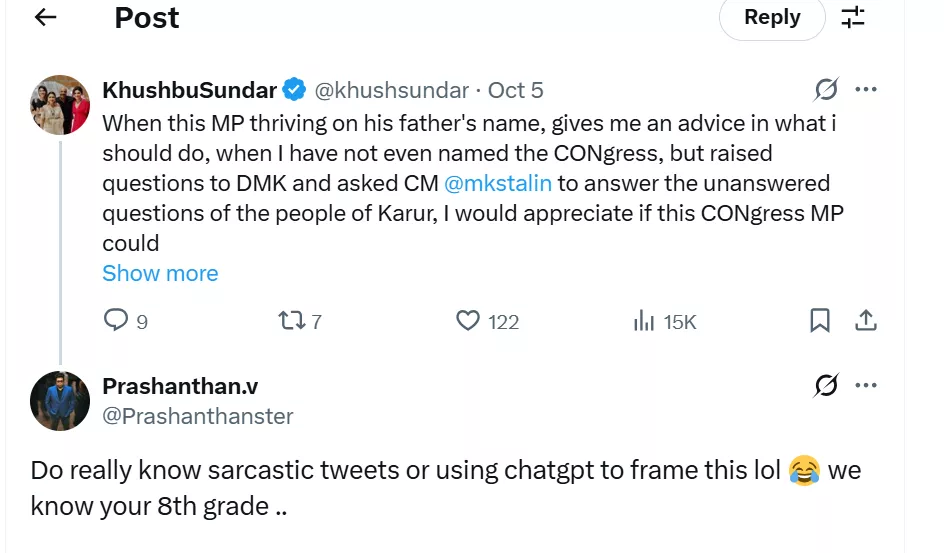This screenshot has height=553, width=944.
Task: Open more options on Prashanthan.v's reply
Action: tap(866, 385)
